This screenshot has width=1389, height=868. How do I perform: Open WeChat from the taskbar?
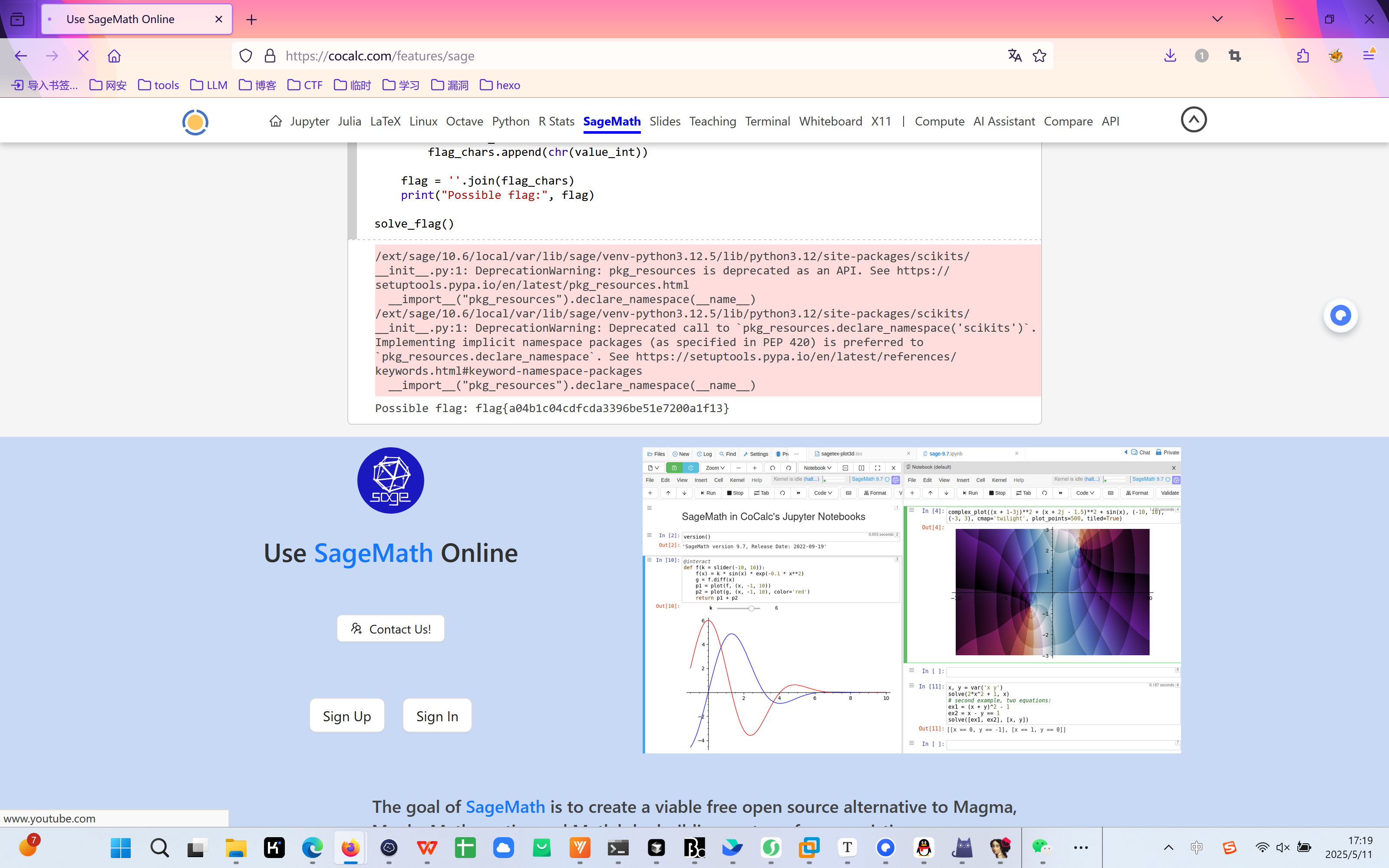[x=1041, y=847]
